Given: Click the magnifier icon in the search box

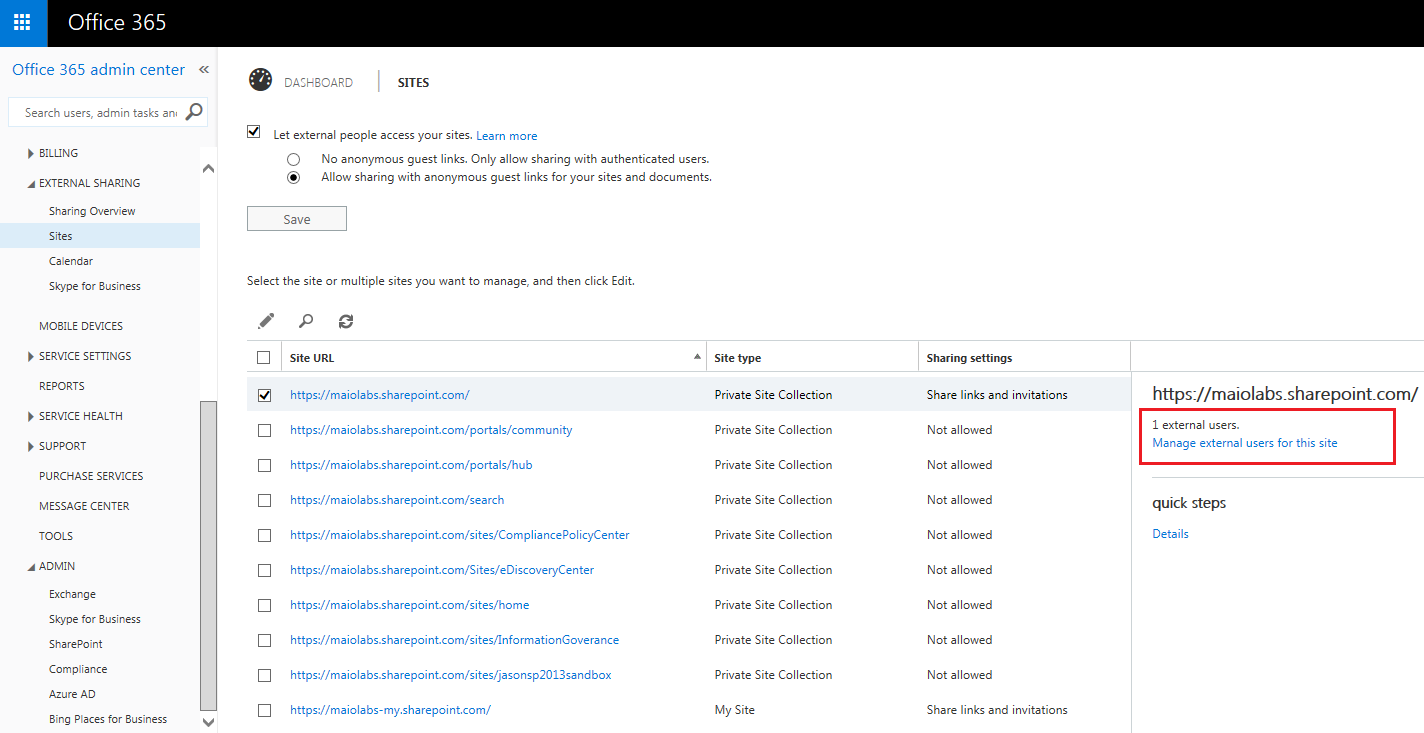Looking at the screenshot, I should tap(193, 112).
